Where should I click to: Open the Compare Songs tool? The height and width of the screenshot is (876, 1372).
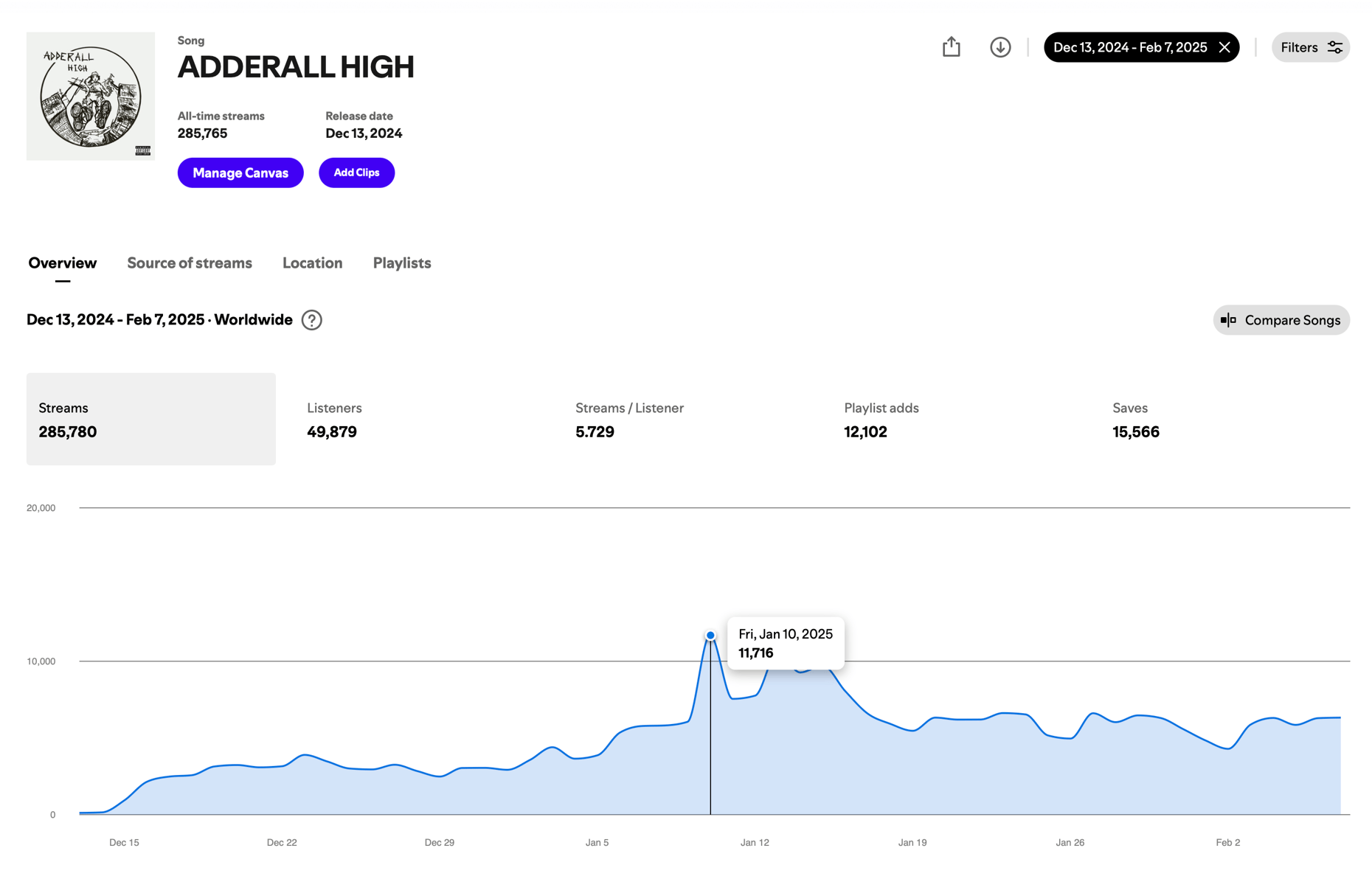coord(1281,320)
